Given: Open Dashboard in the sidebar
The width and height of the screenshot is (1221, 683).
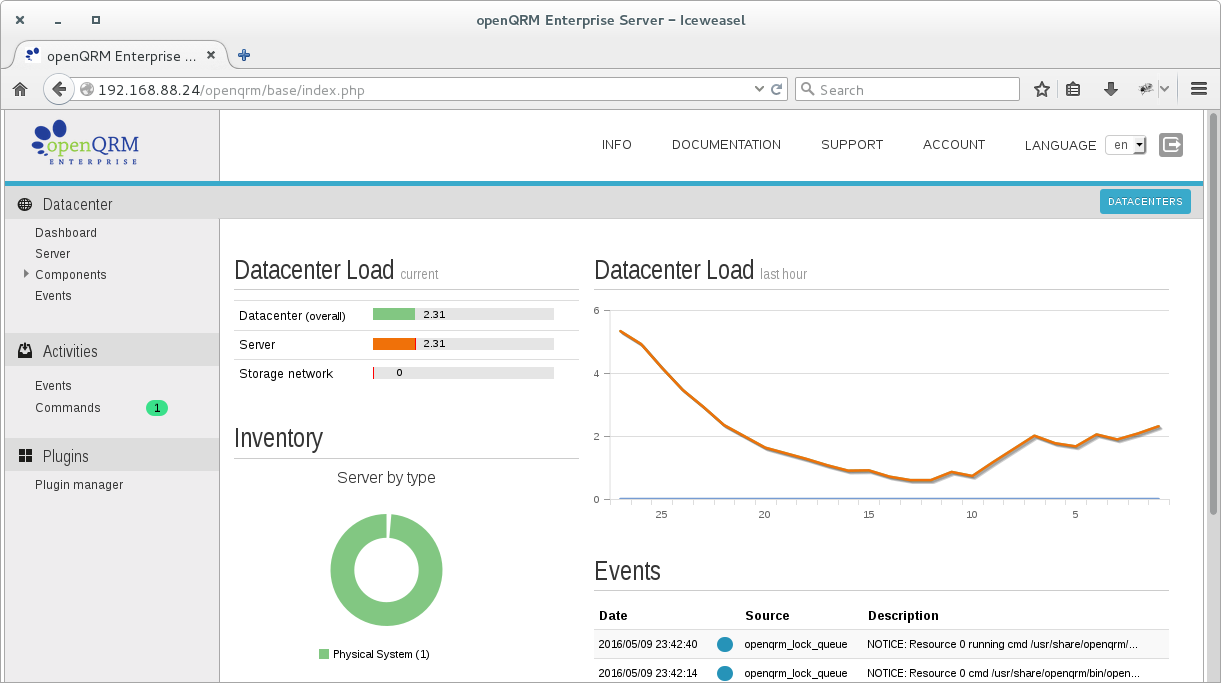Looking at the screenshot, I should pyautogui.click(x=66, y=233).
